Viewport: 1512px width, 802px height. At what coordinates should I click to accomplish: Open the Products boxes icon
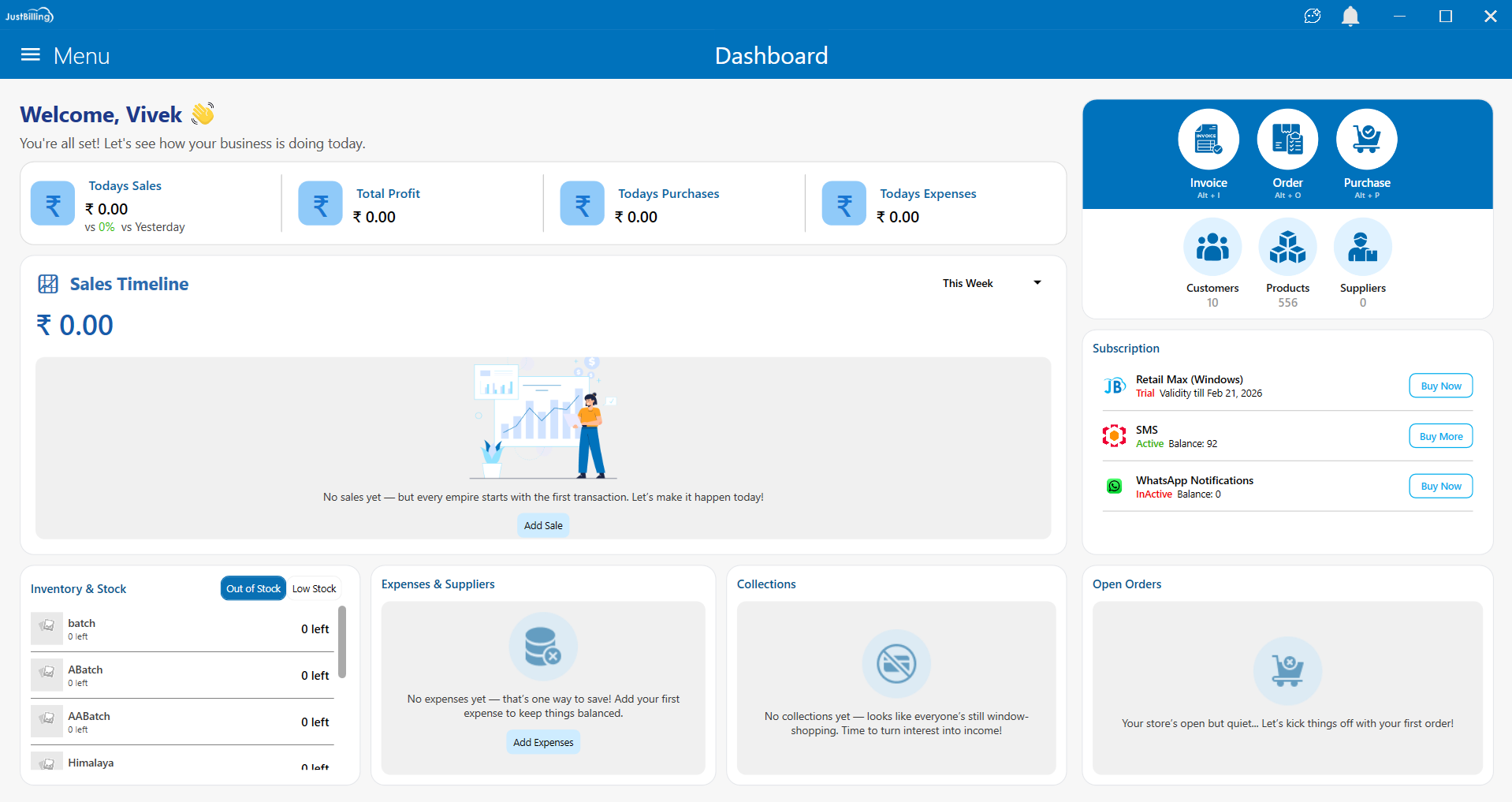[x=1287, y=248]
